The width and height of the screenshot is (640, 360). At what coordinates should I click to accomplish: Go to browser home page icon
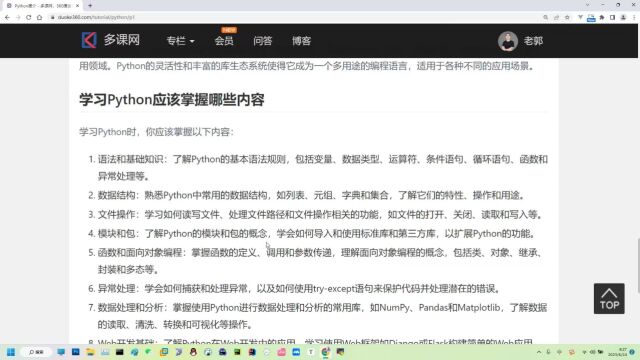[40, 17]
